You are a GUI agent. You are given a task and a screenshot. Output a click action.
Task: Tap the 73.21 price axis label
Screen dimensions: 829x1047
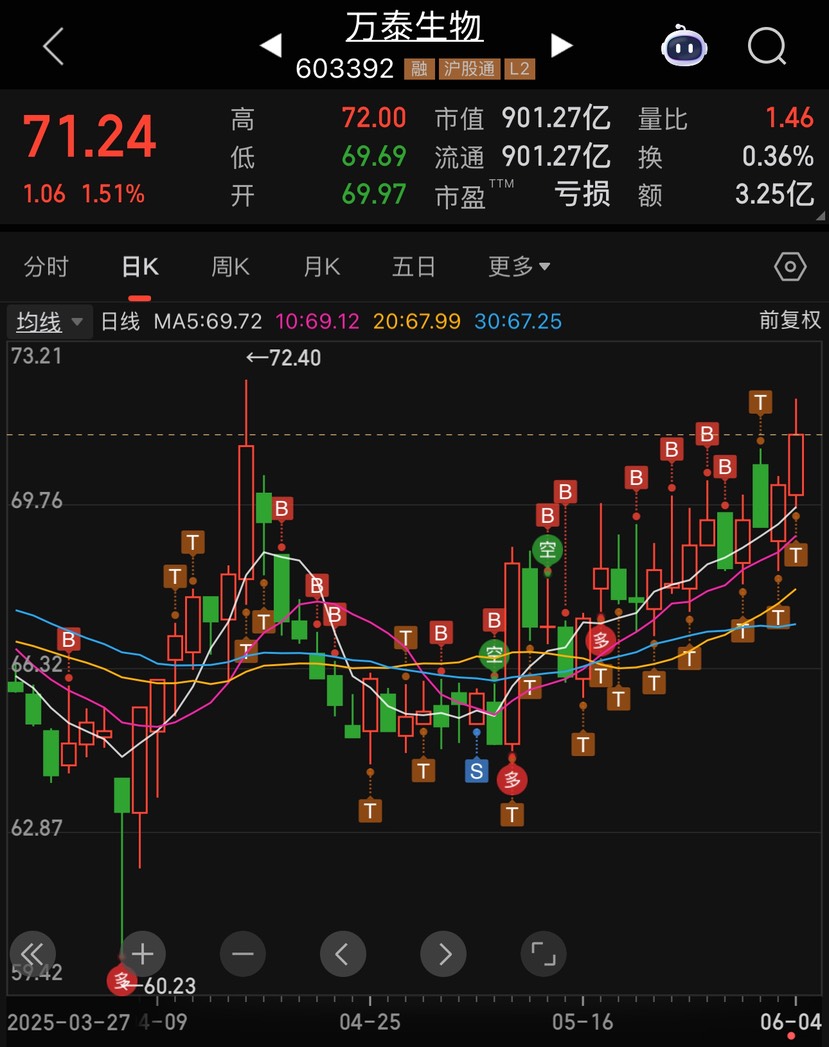(37, 356)
